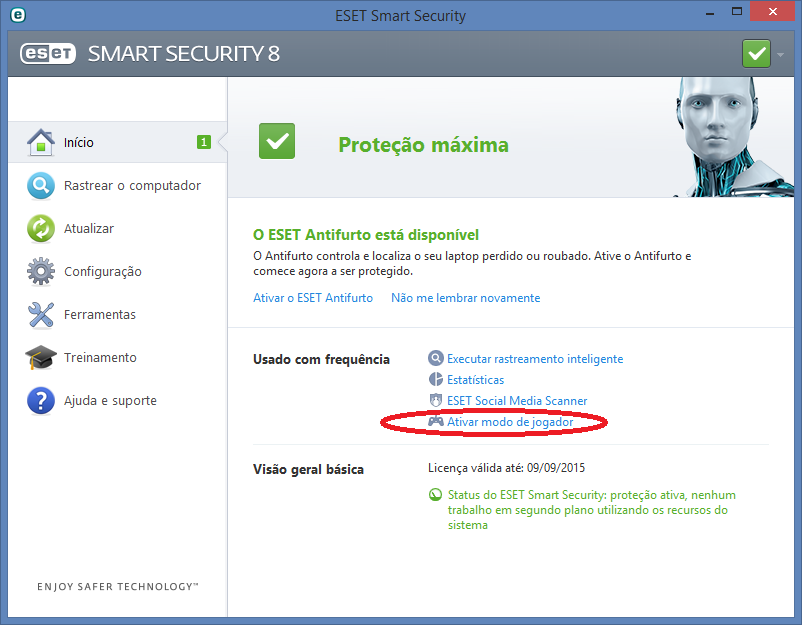Click the Início house icon
Image resolution: width=802 pixels, height=625 pixels.
coord(40,142)
